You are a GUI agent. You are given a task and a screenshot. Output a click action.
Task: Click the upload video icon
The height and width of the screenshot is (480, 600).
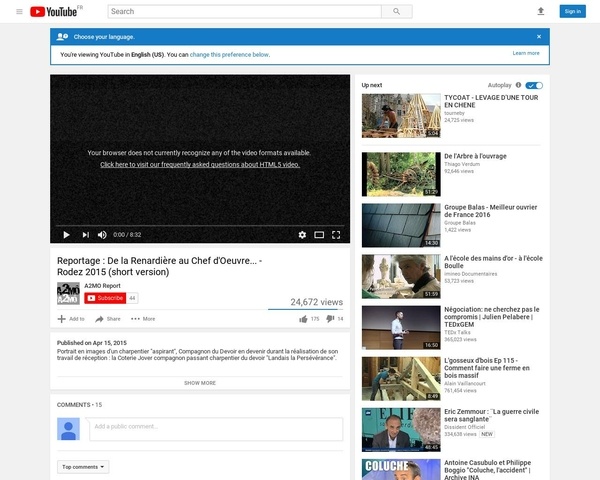[541, 11]
